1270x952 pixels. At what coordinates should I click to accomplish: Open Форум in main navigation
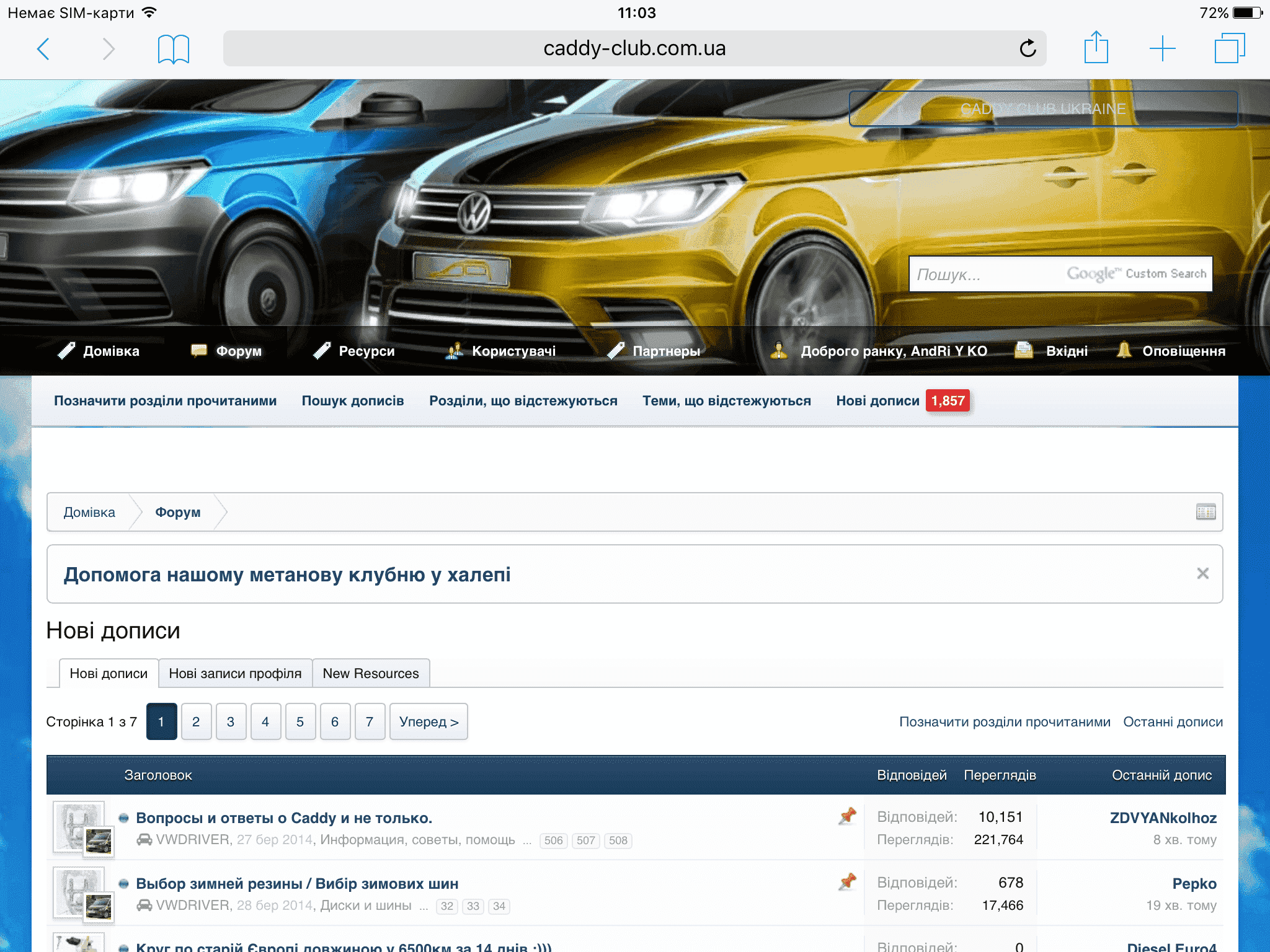[226, 351]
